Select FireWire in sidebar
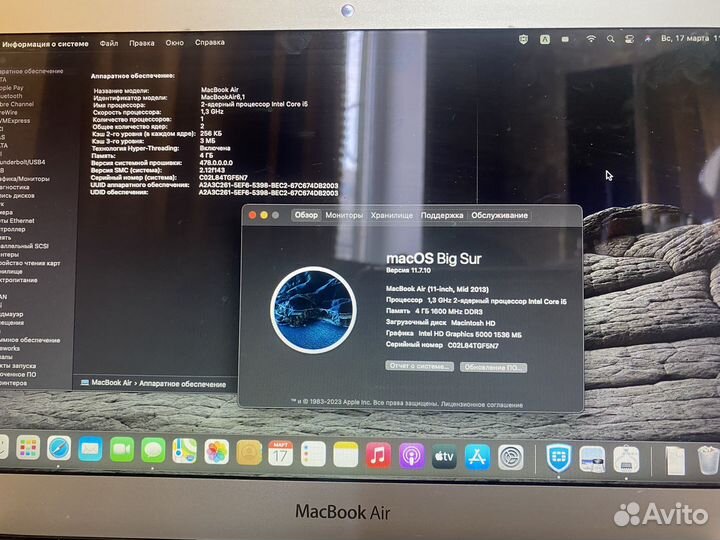Image resolution: width=720 pixels, height=540 pixels. [9, 112]
